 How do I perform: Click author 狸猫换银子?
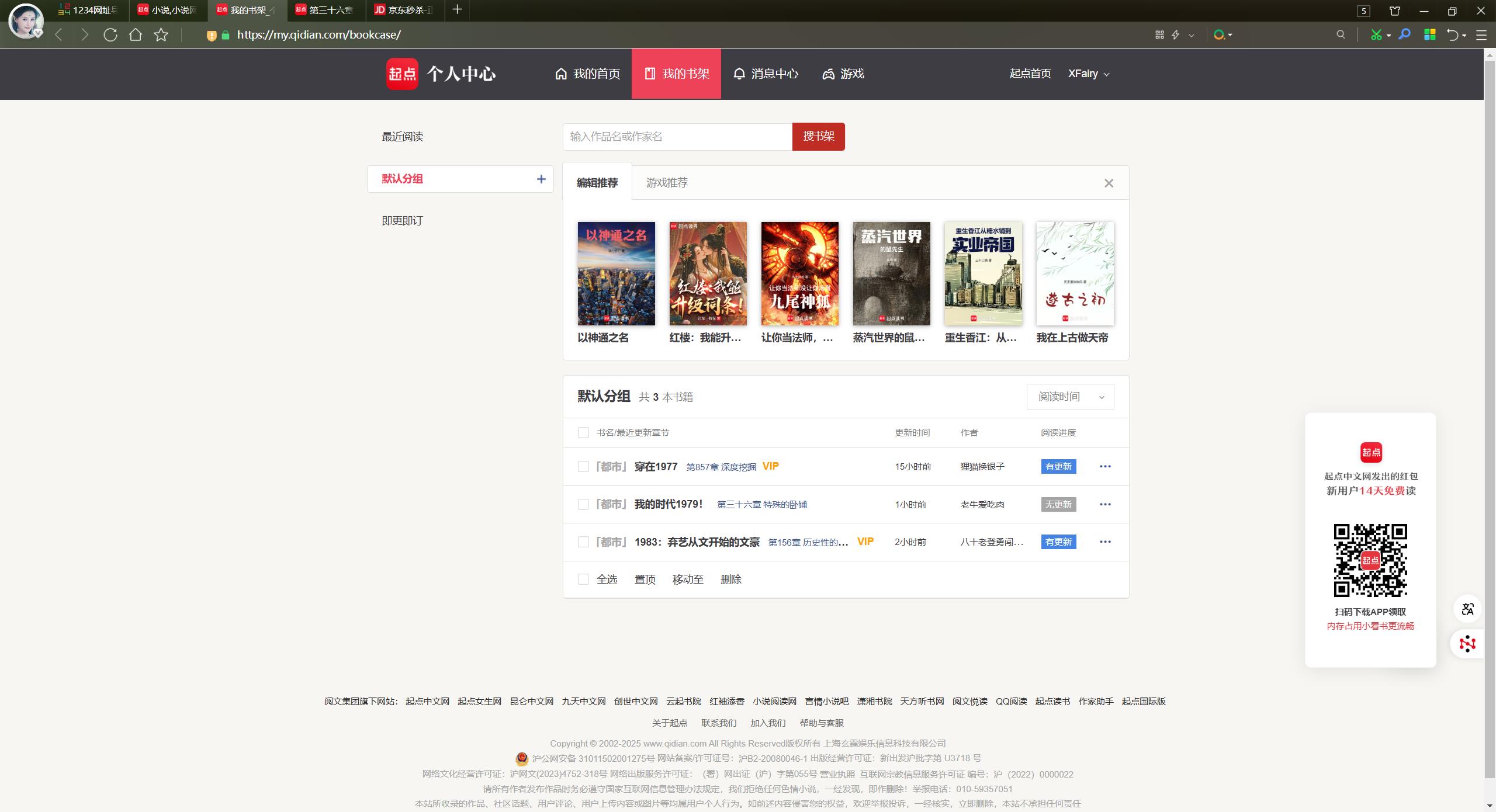(x=982, y=467)
